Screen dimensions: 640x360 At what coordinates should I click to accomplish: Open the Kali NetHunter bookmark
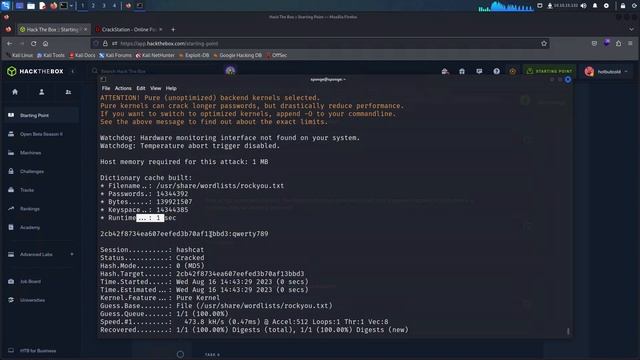tap(155, 55)
